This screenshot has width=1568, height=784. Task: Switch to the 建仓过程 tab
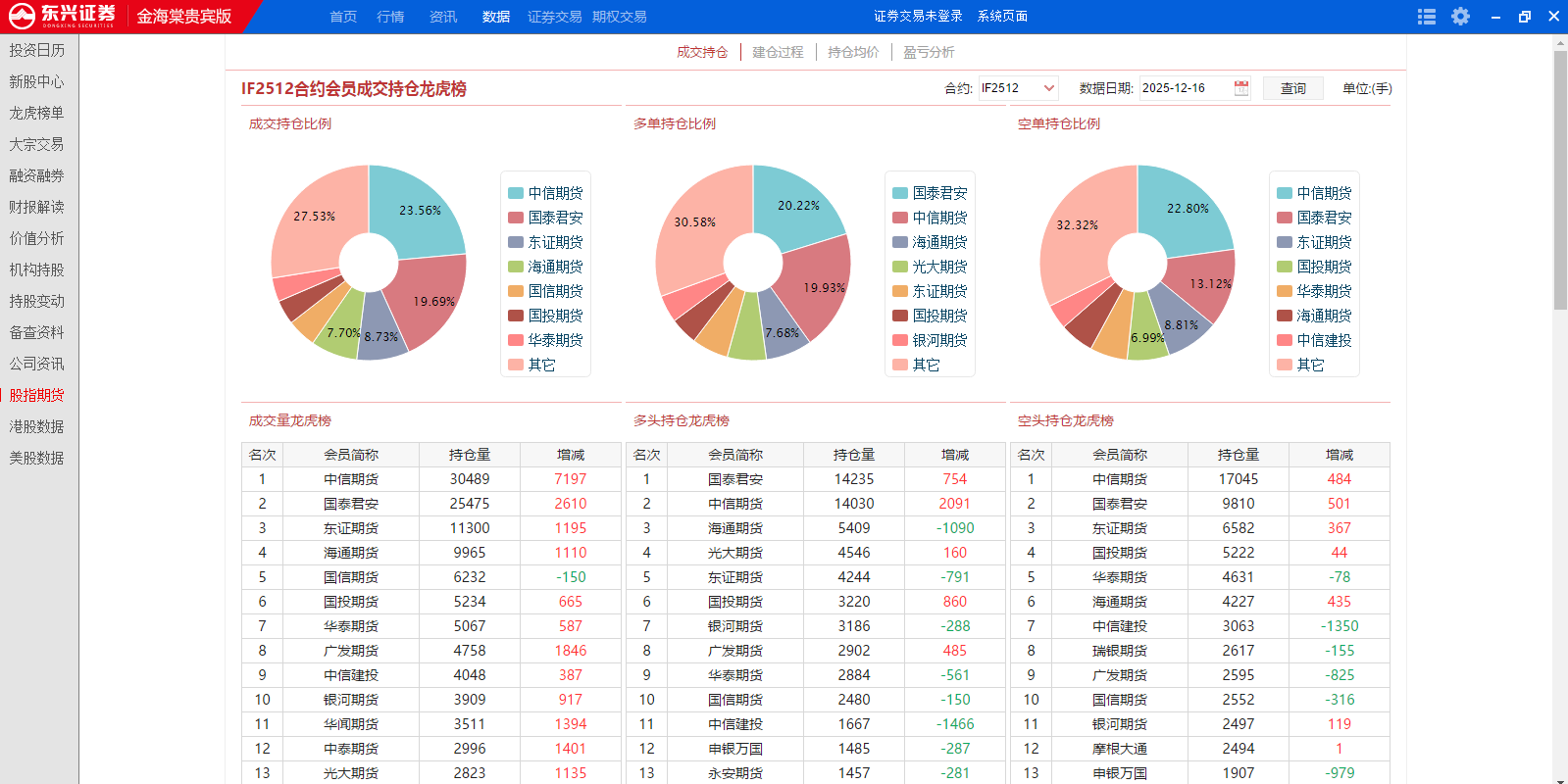[x=778, y=52]
